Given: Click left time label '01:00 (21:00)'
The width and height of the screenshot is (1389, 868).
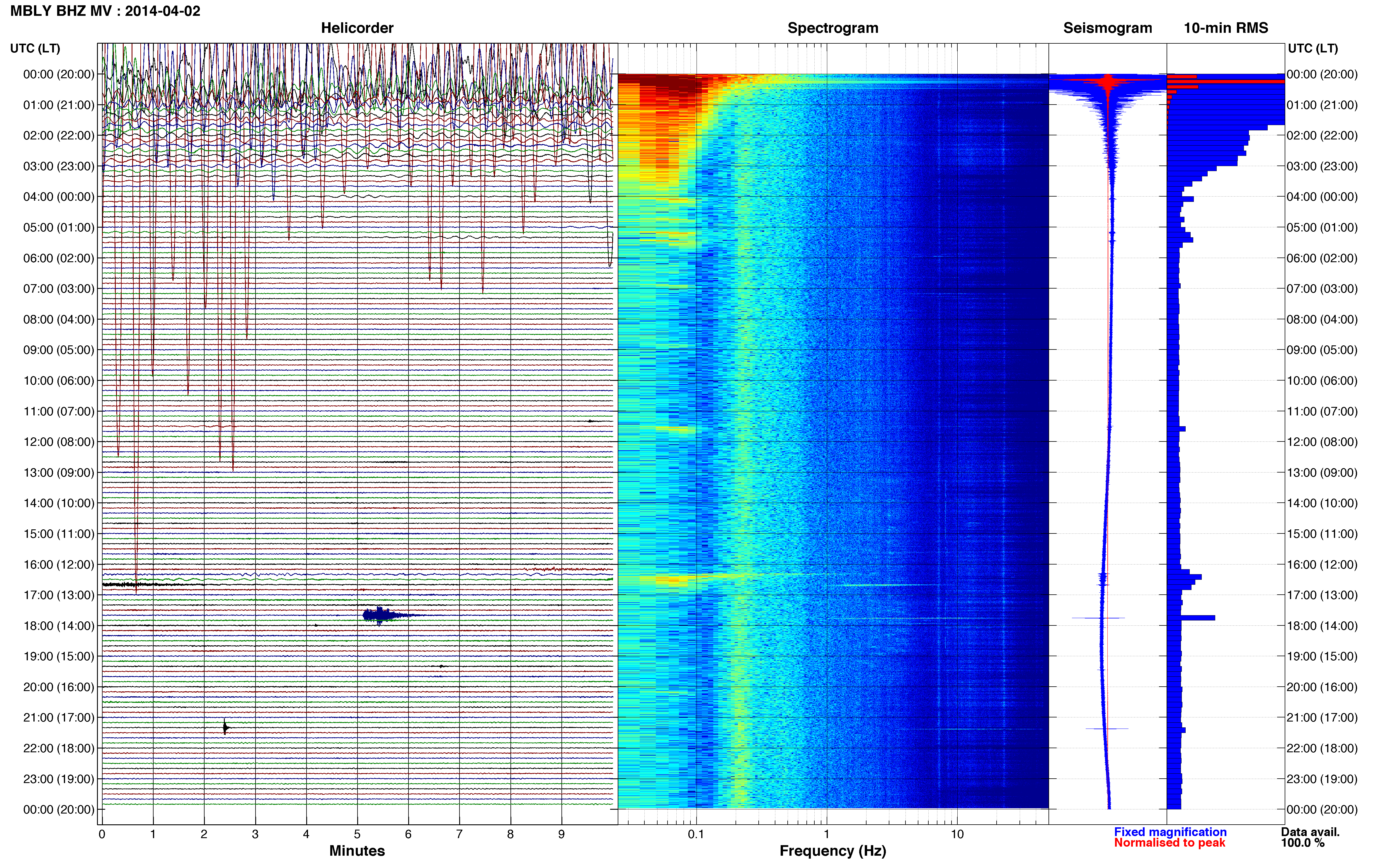Looking at the screenshot, I should pyautogui.click(x=59, y=105).
